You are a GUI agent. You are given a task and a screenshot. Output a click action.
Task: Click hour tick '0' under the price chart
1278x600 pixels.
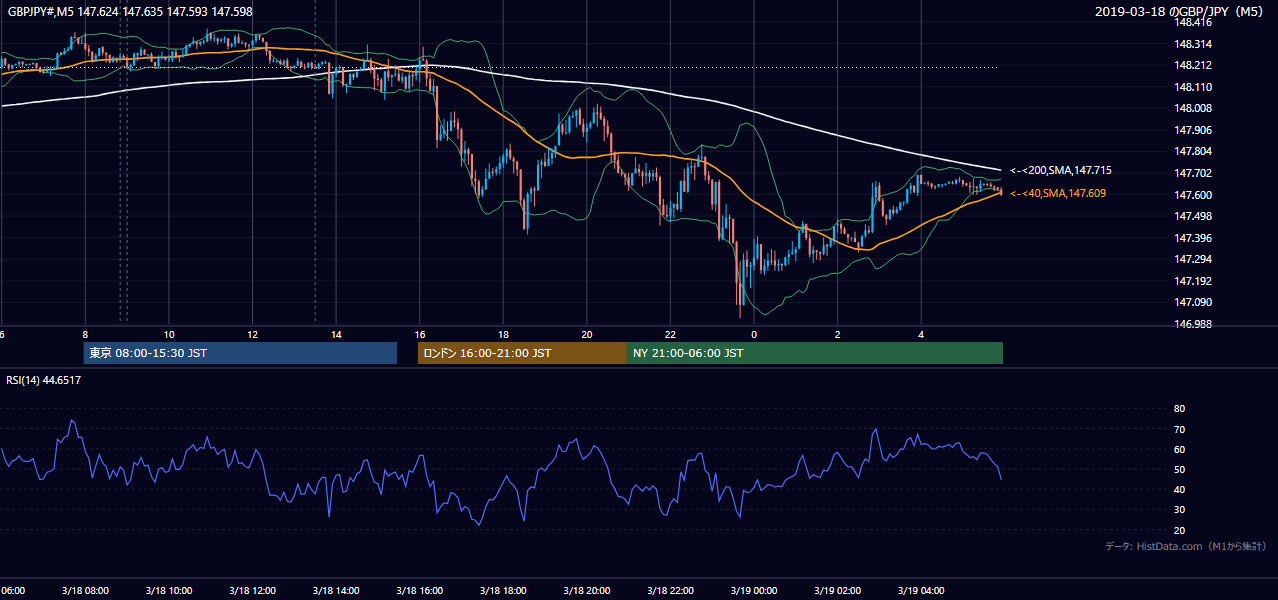(754, 334)
